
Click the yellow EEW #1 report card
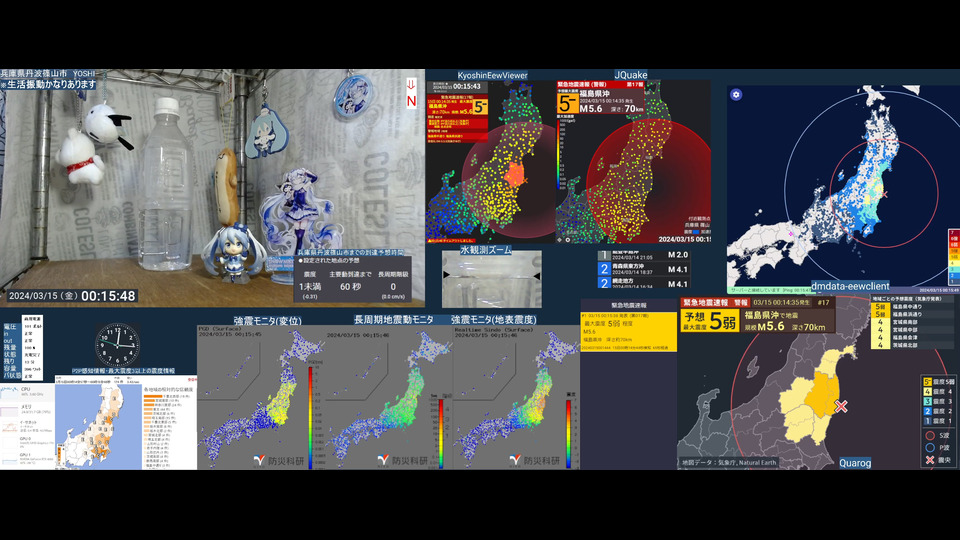[x=628, y=331]
